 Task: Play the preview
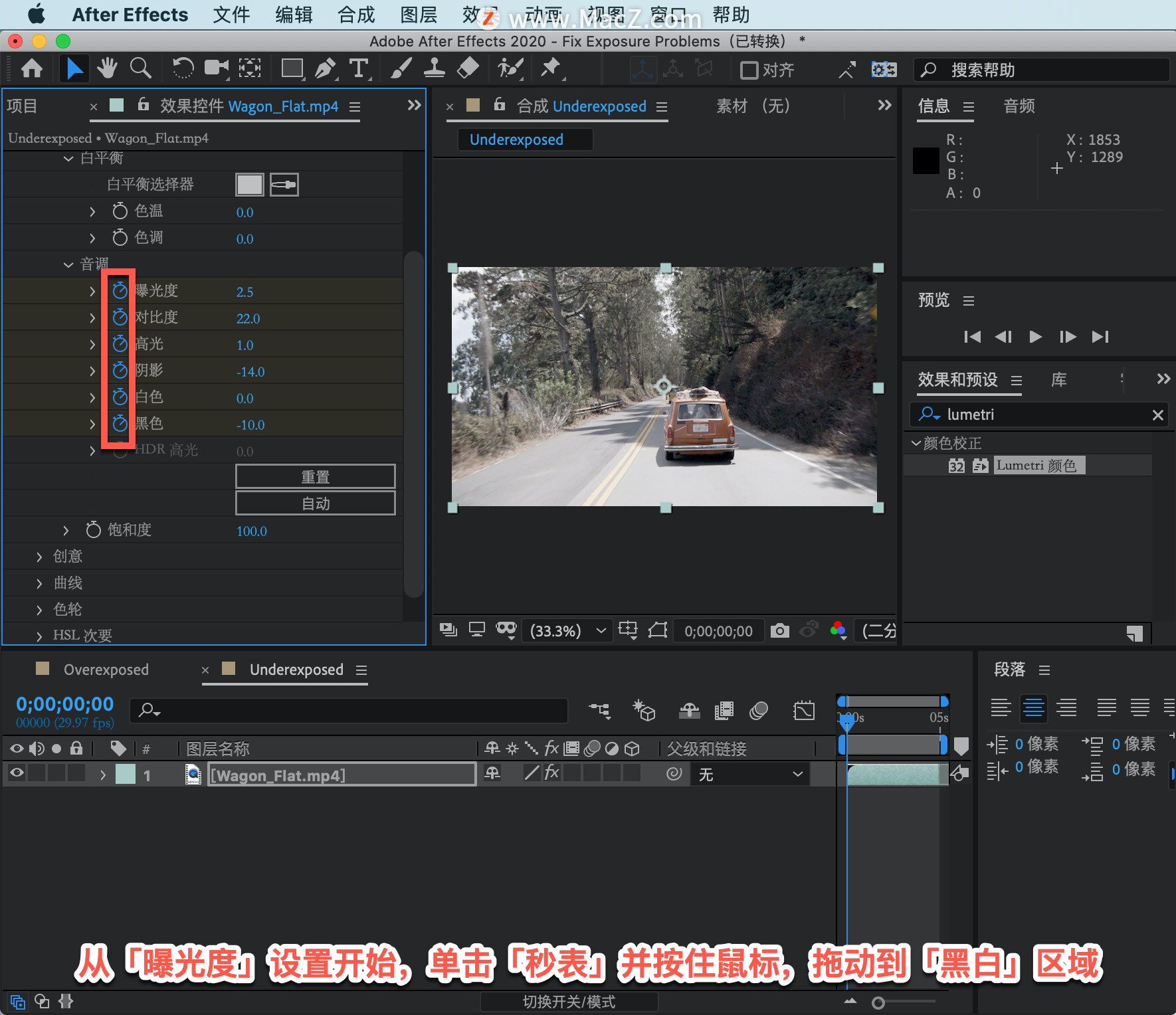(1035, 337)
